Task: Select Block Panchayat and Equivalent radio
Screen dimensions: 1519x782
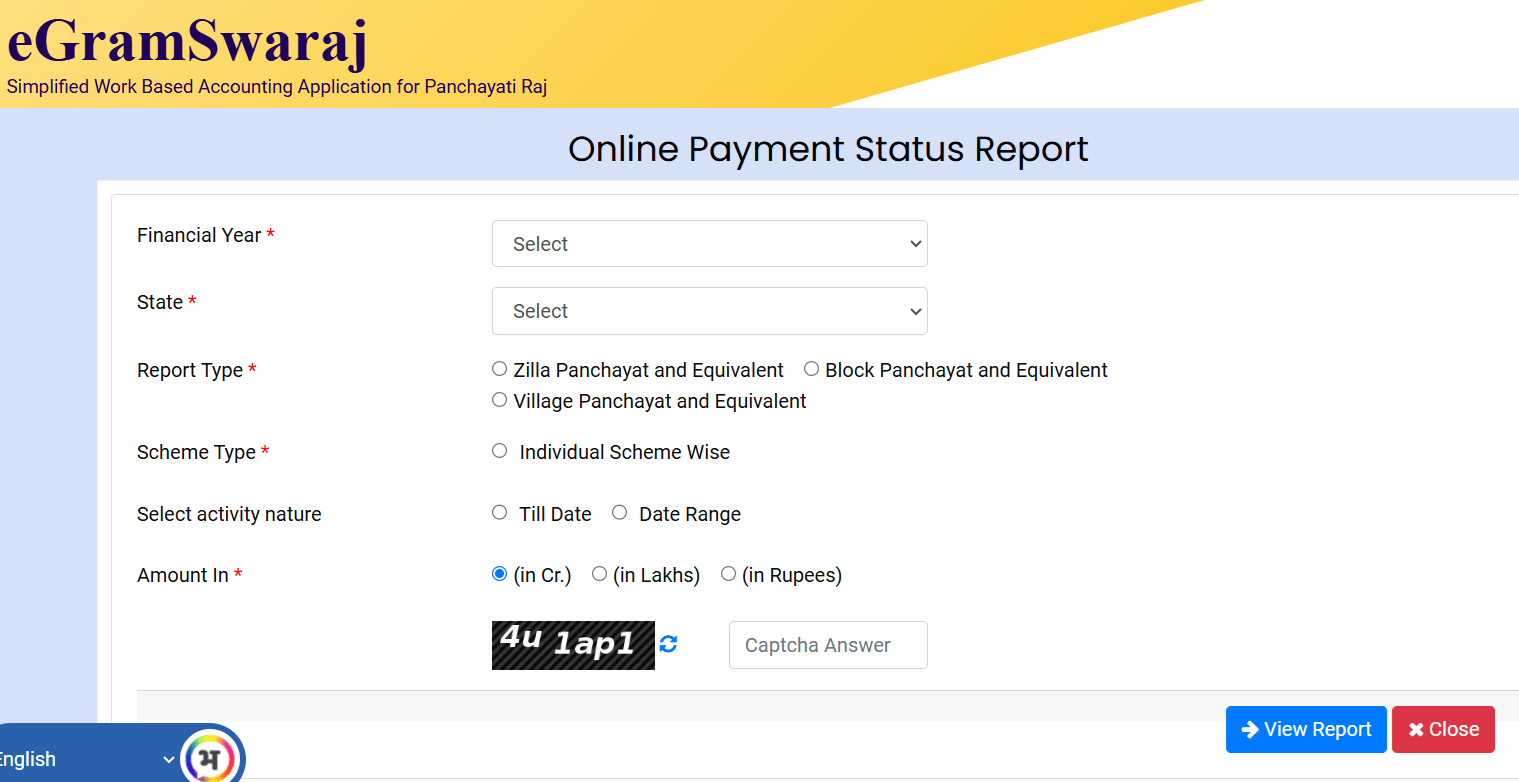Action: pos(812,369)
